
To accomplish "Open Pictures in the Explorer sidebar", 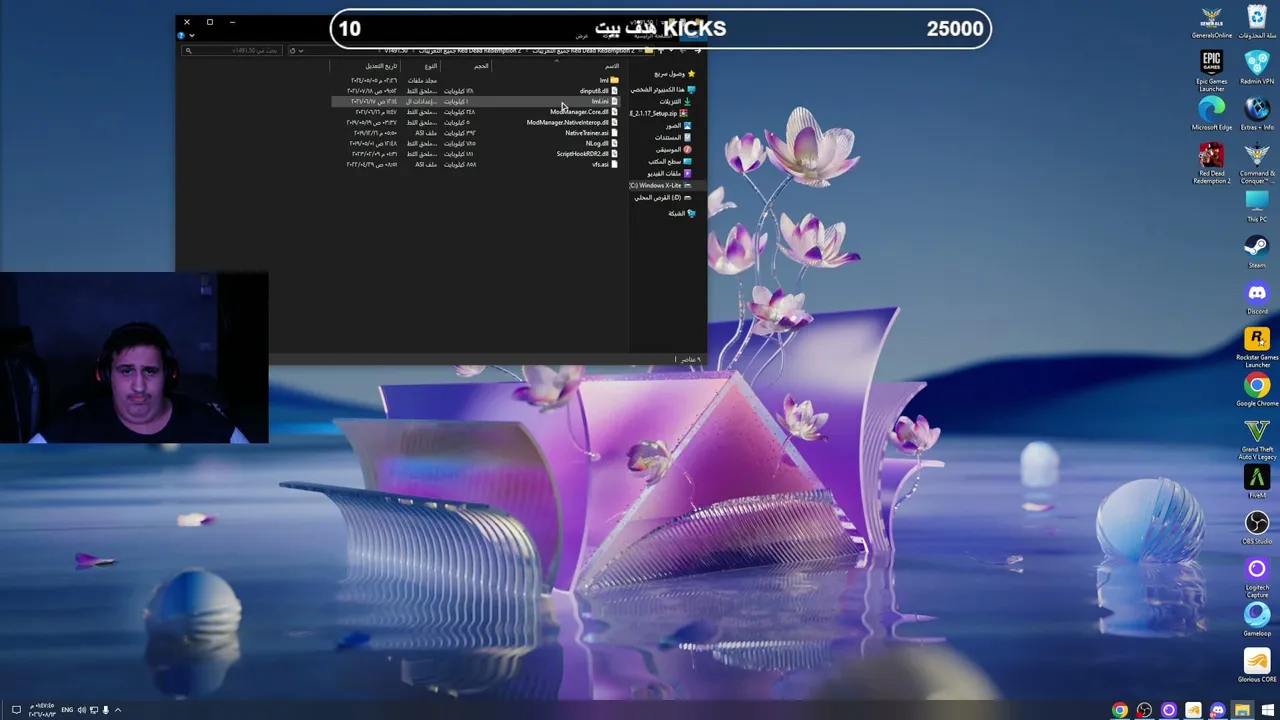I will click(x=678, y=125).
